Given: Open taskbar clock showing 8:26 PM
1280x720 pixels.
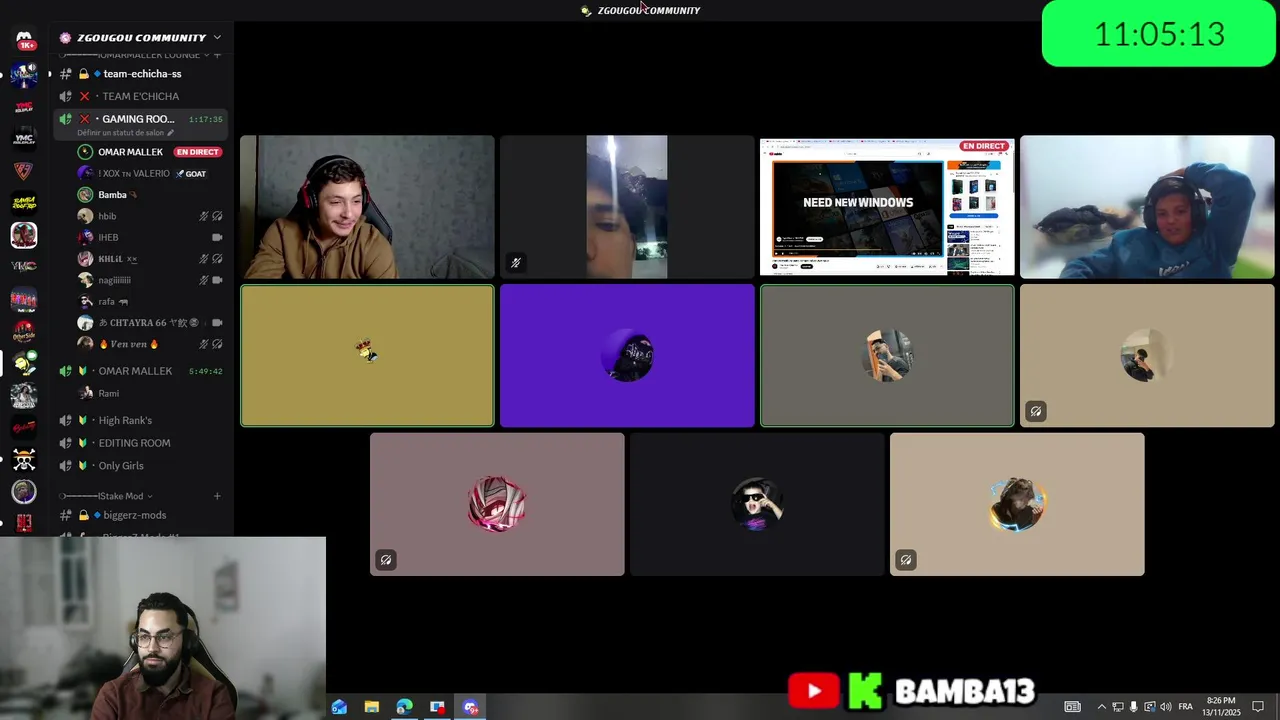Looking at the screenshot, I should [1221, 707].
